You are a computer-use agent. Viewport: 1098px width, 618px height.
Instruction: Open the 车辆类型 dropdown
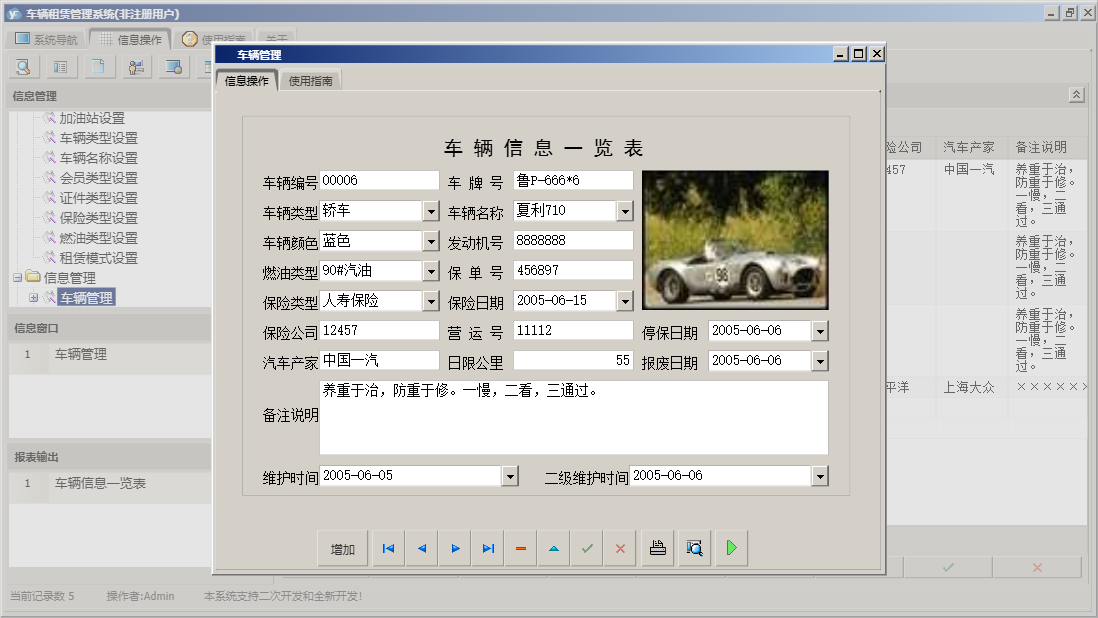click(431, 211)
